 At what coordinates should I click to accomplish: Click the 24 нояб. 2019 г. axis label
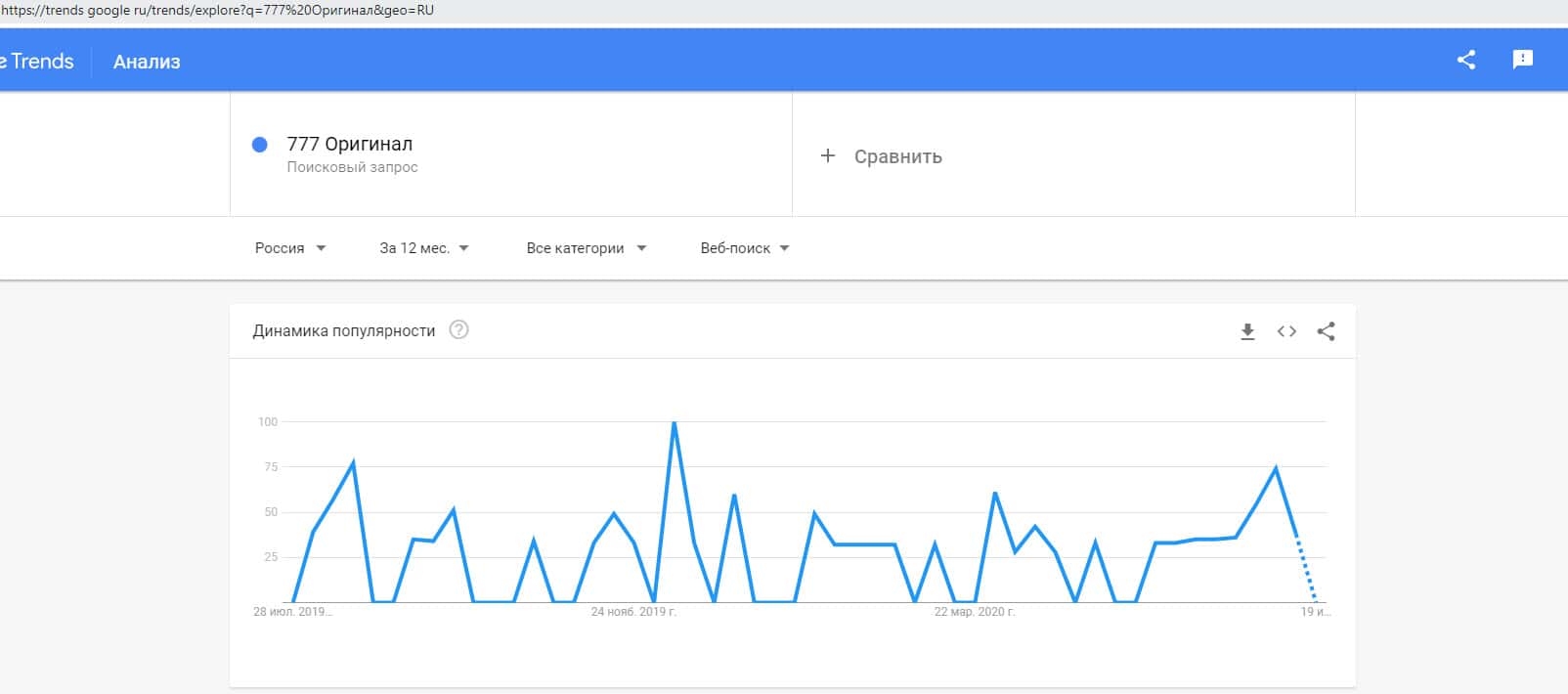pyautogui.click(x=633, y=612)
